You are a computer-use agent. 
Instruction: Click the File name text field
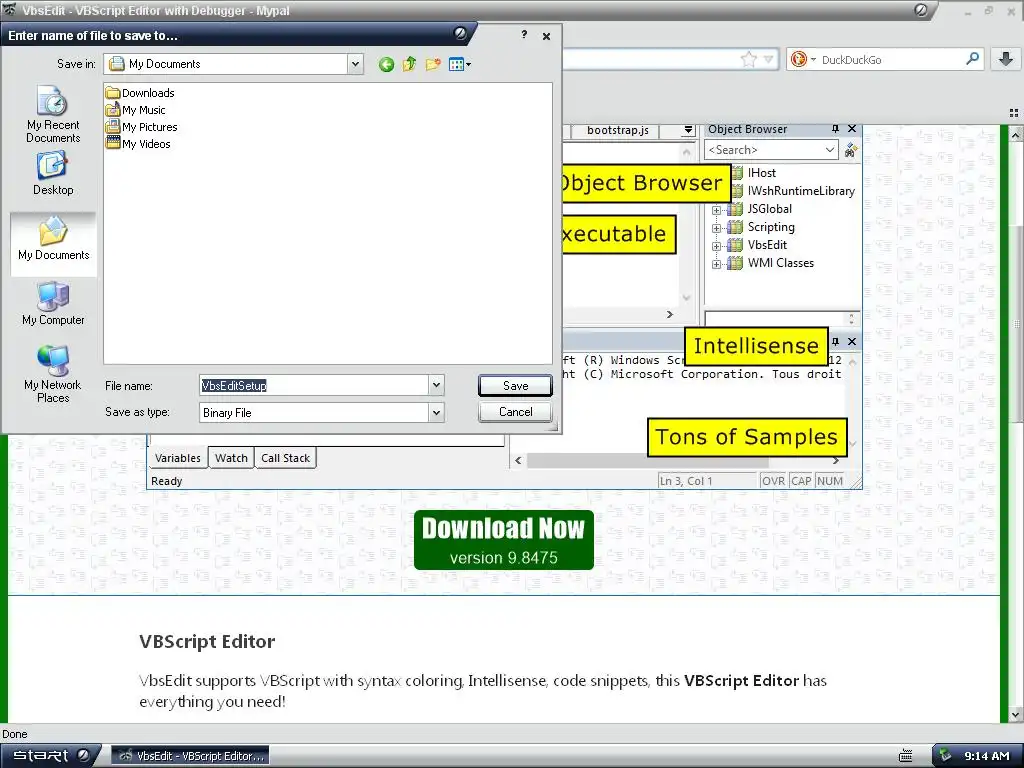click(x=314, y=385)
